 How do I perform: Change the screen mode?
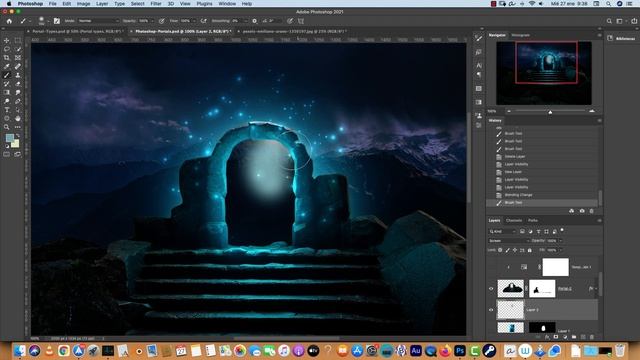[18, 154]
